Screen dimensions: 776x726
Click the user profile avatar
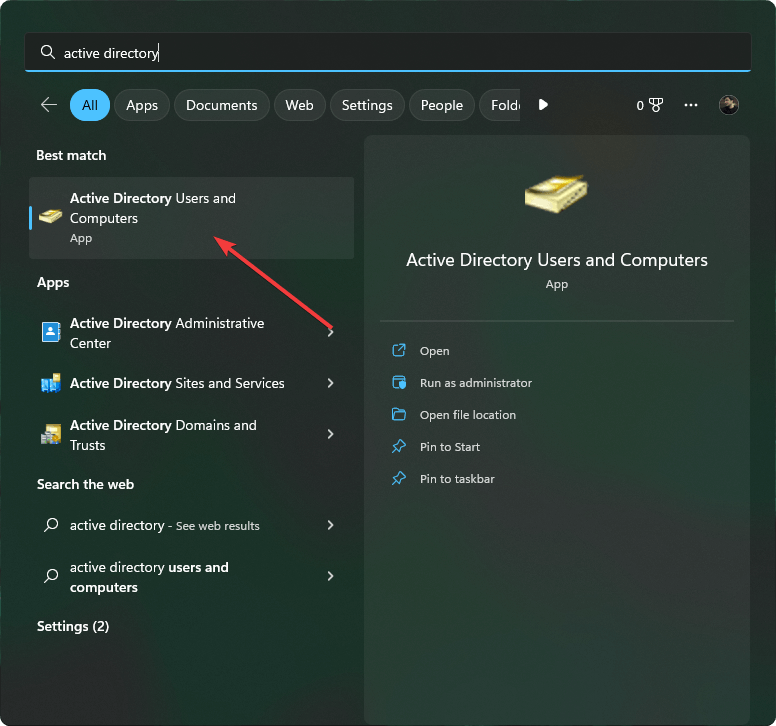[x=728, y=105]
